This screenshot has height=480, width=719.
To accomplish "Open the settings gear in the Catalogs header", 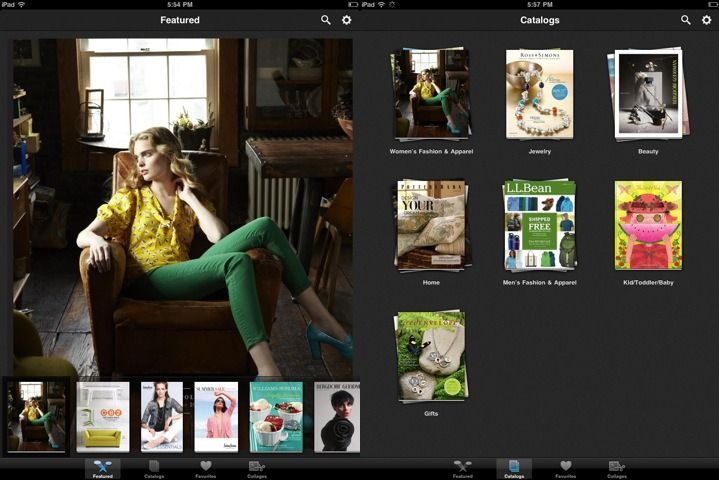I will pyautogui.click(x=707, y=20).
